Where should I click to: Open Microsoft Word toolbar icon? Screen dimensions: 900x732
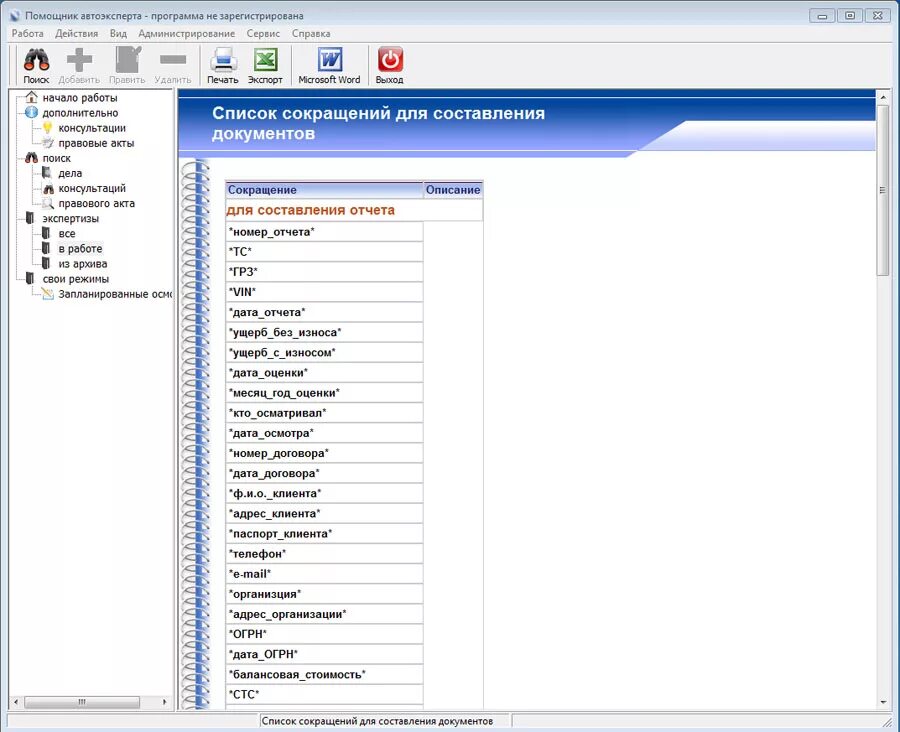pos(329,60)
